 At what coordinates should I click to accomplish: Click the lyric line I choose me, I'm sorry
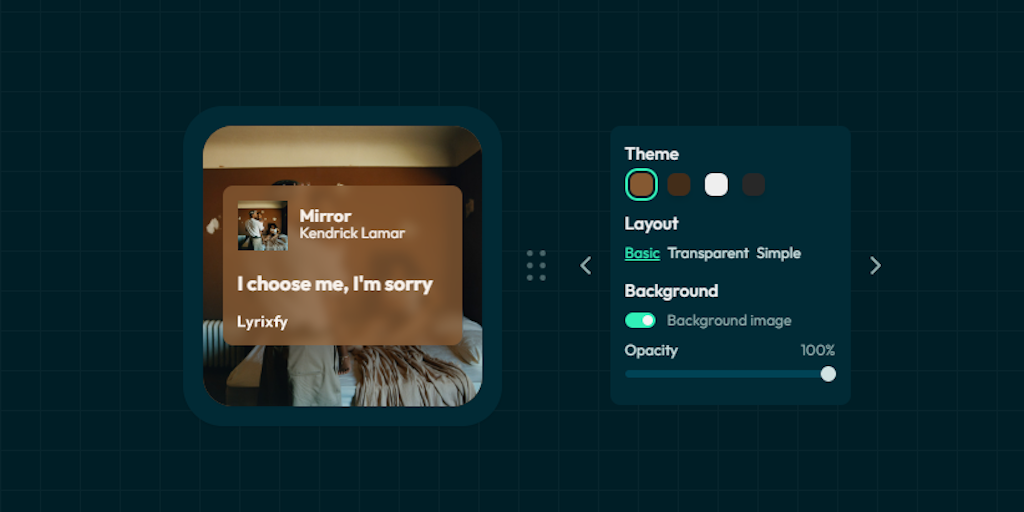335,284
